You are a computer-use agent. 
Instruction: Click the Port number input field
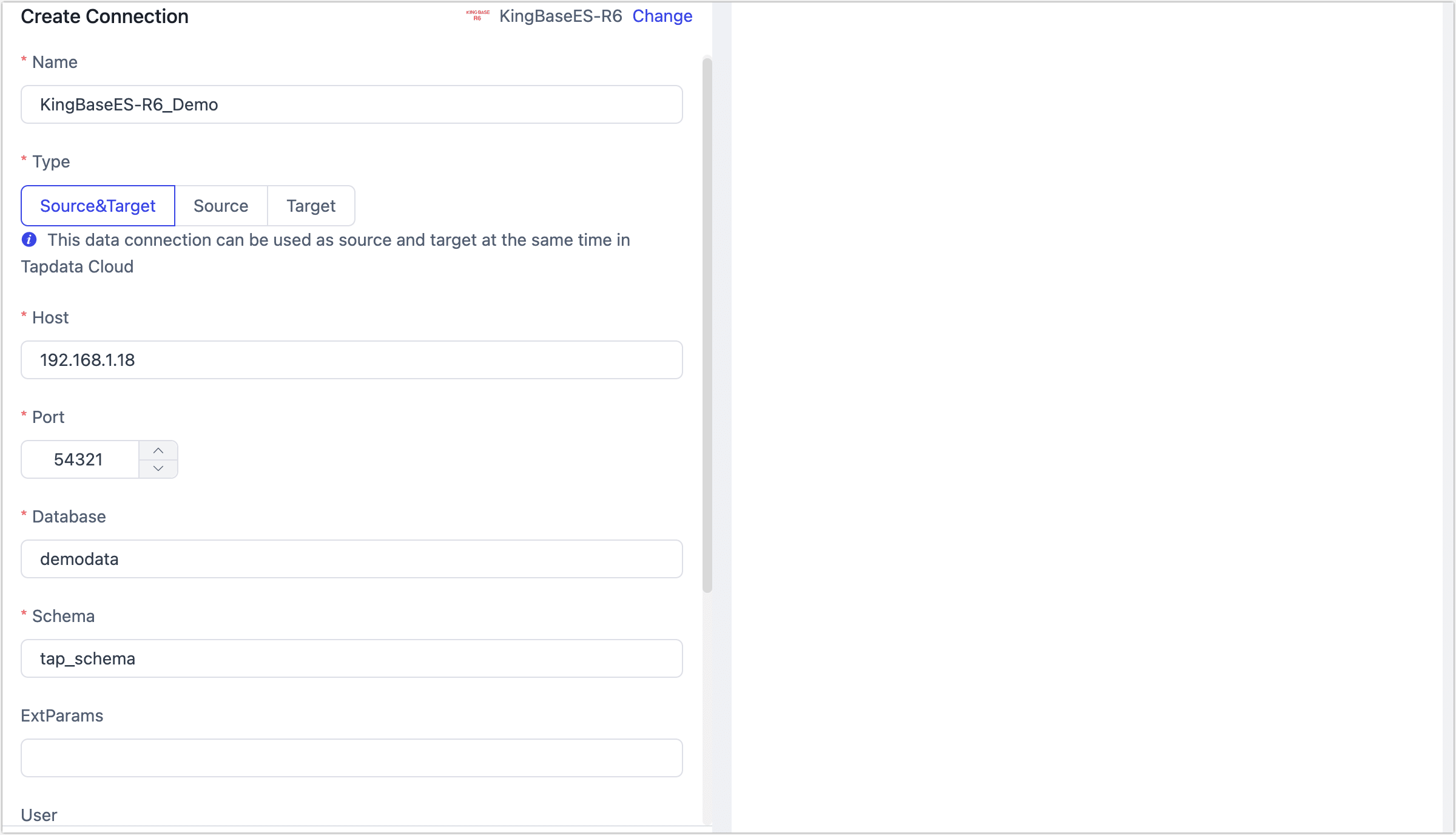(80, 459)
